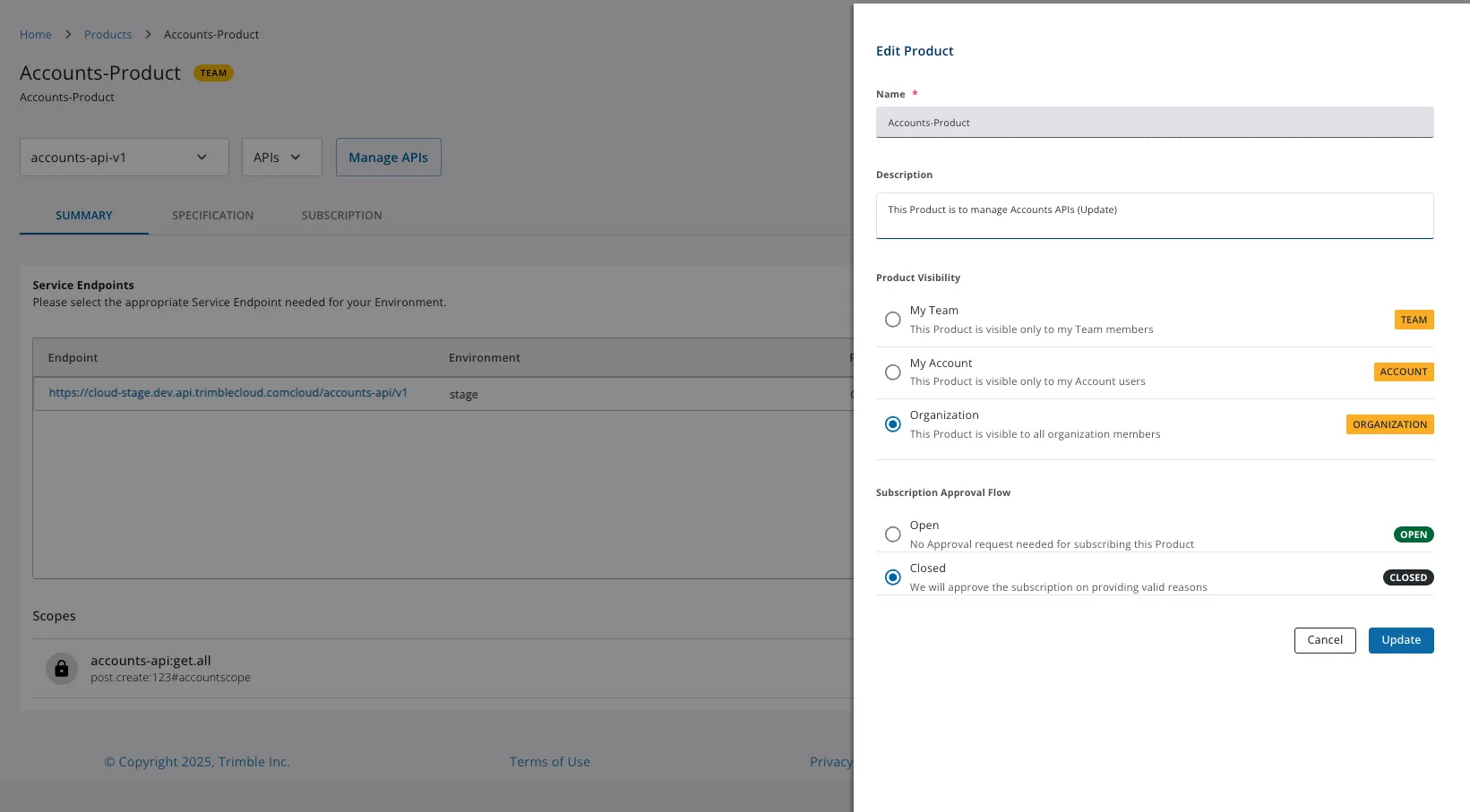This screenshot has height=812, width=1470.
Task: Choose the Closed subscription approval radio
Action: (893, 577)
